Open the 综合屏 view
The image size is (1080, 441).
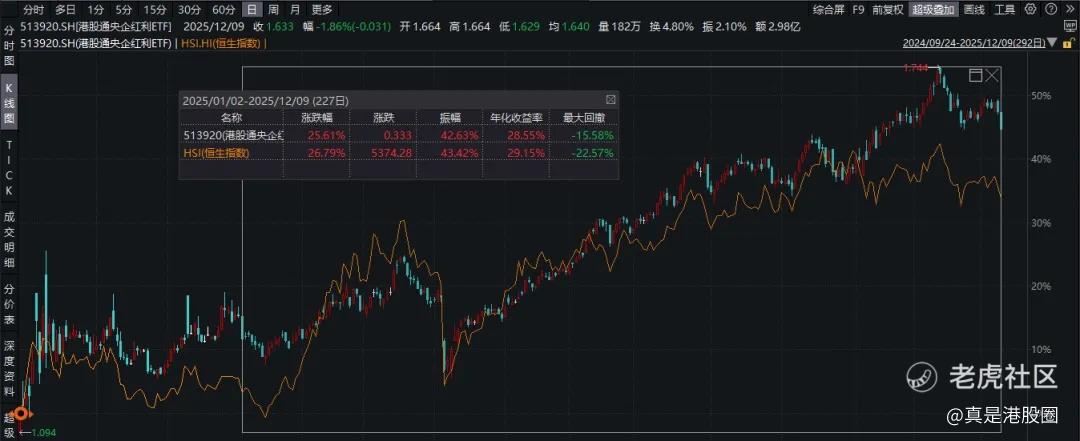coord(828,10)
